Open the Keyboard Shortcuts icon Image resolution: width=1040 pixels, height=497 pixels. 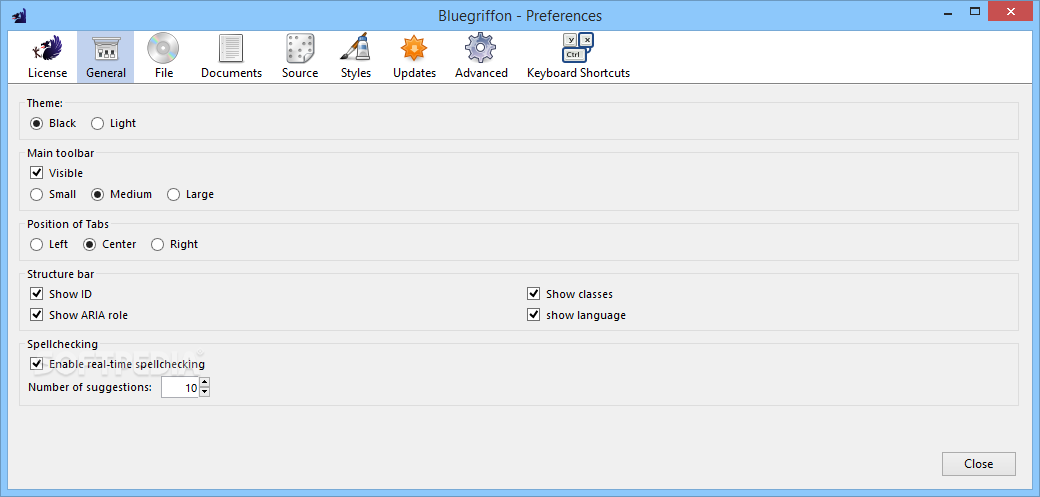pos(578,48)
